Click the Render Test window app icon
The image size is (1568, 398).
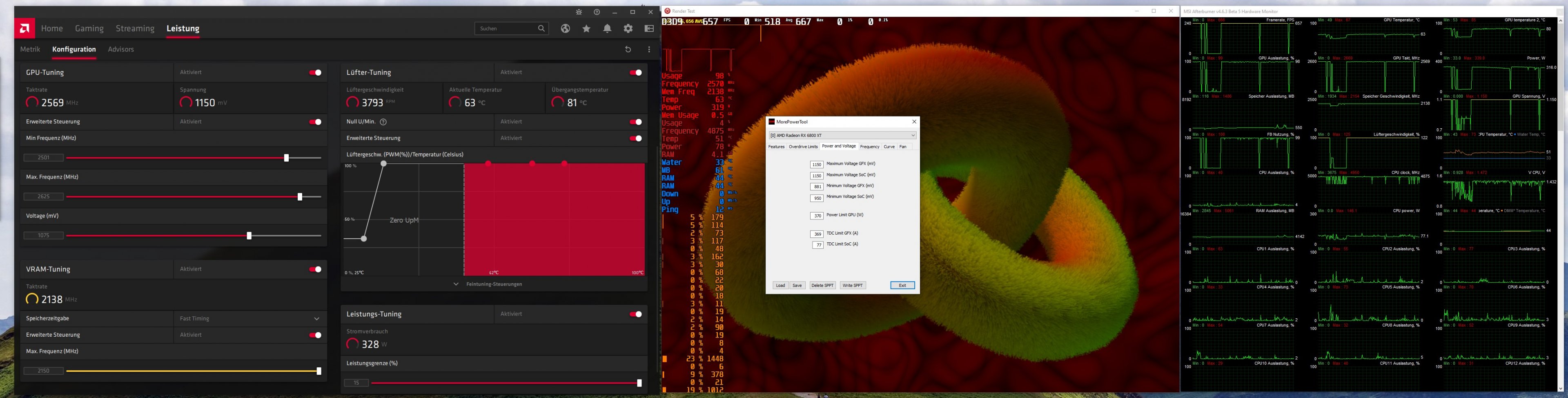coord(668,11)
